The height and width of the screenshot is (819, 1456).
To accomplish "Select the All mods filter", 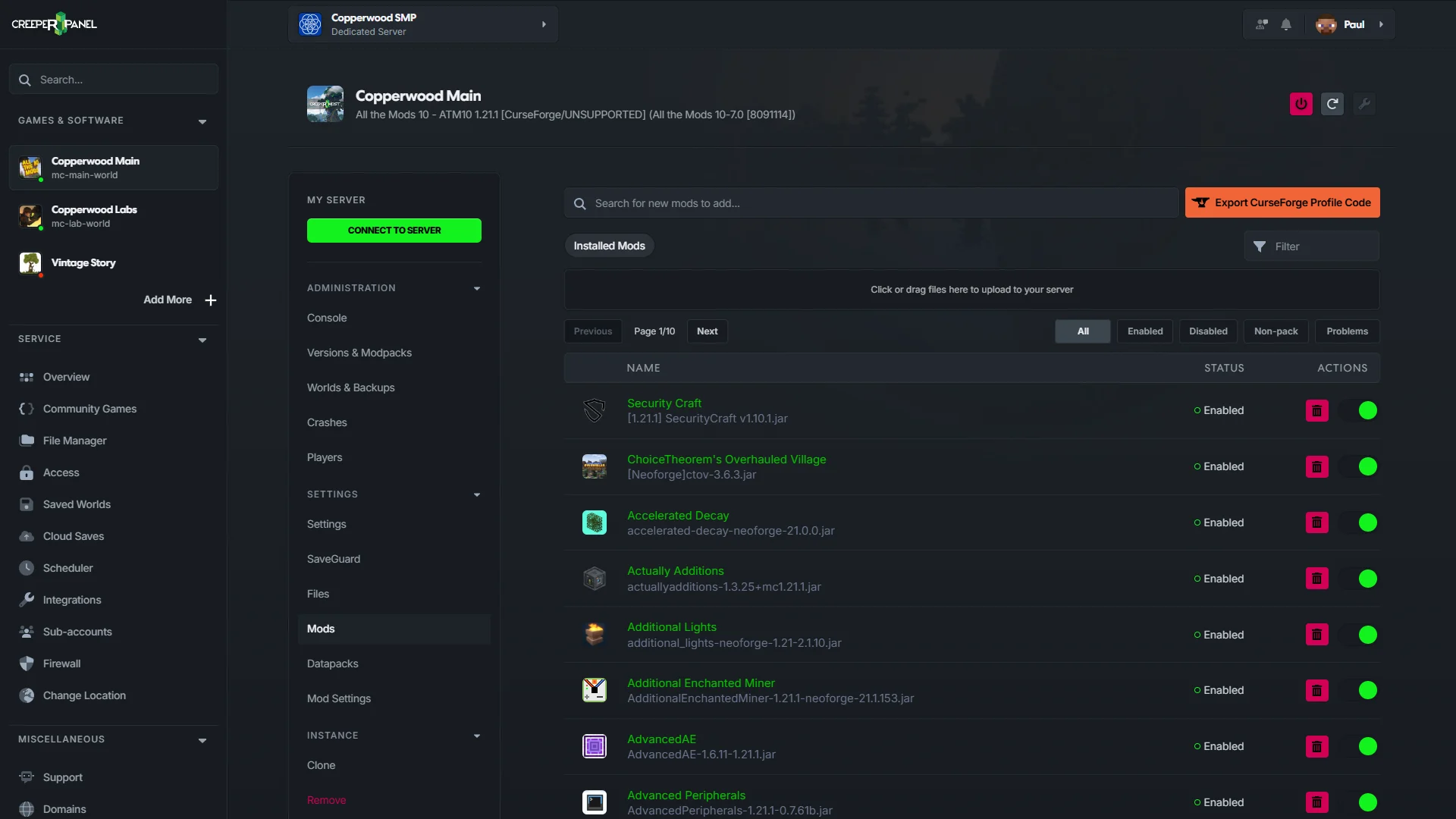I will (x=1083, y=331).
